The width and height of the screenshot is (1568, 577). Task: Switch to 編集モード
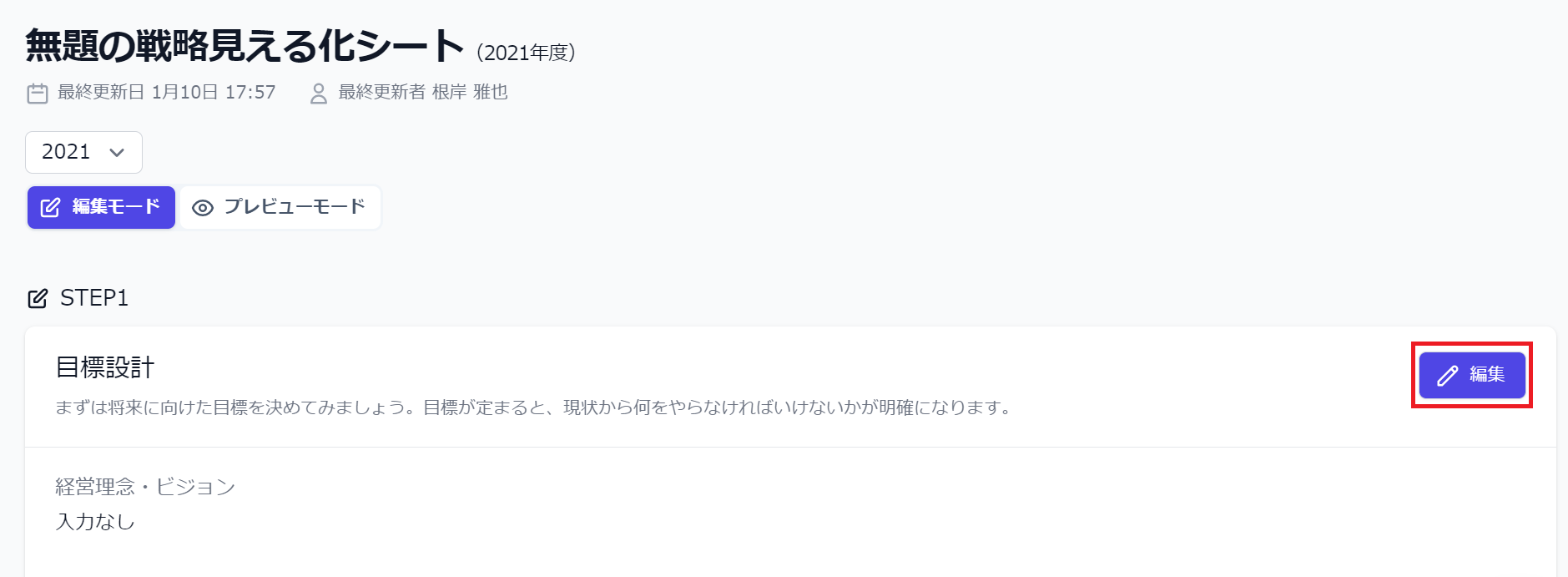pos(101,207)
